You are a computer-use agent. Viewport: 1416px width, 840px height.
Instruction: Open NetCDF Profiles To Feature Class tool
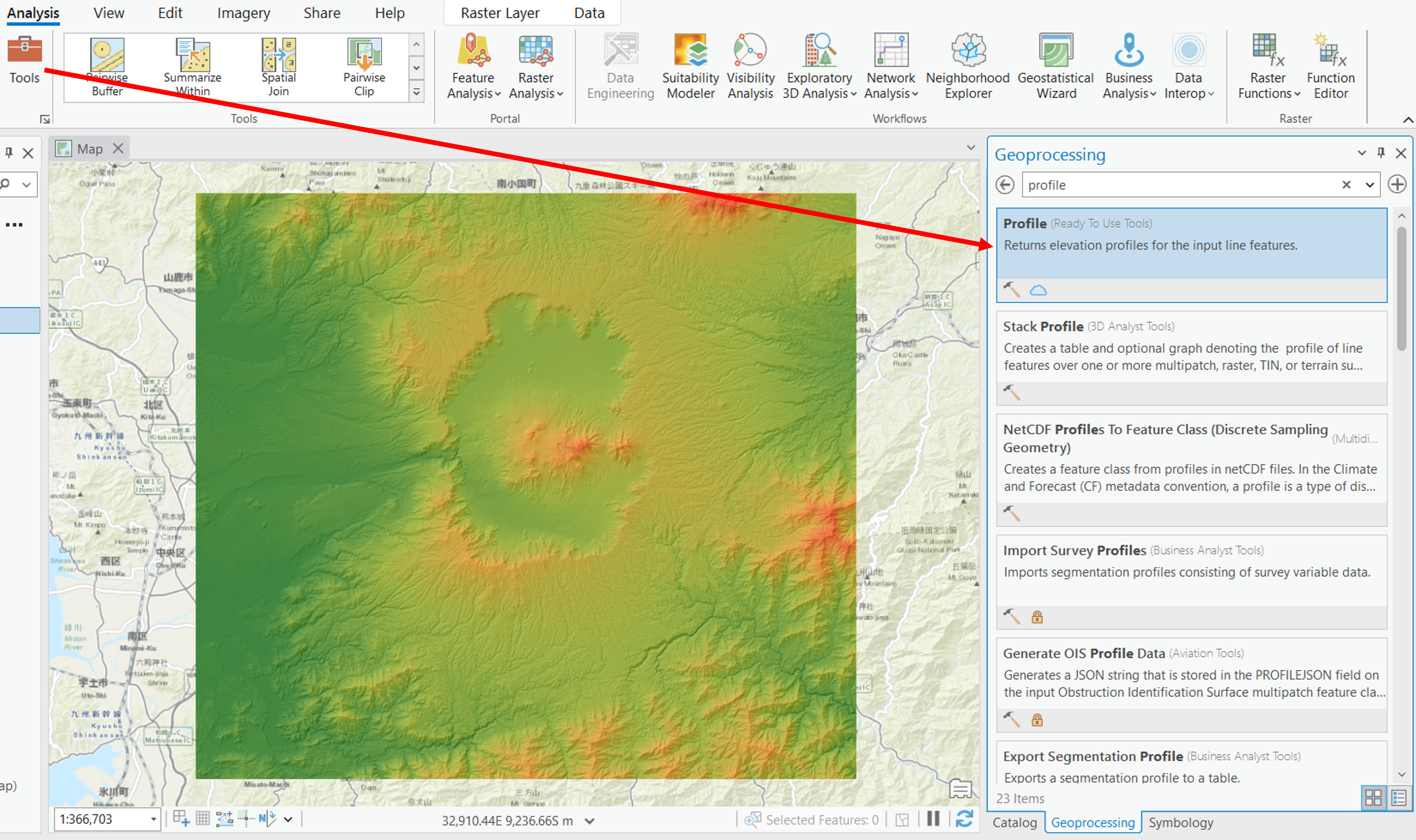point(1191,470)
